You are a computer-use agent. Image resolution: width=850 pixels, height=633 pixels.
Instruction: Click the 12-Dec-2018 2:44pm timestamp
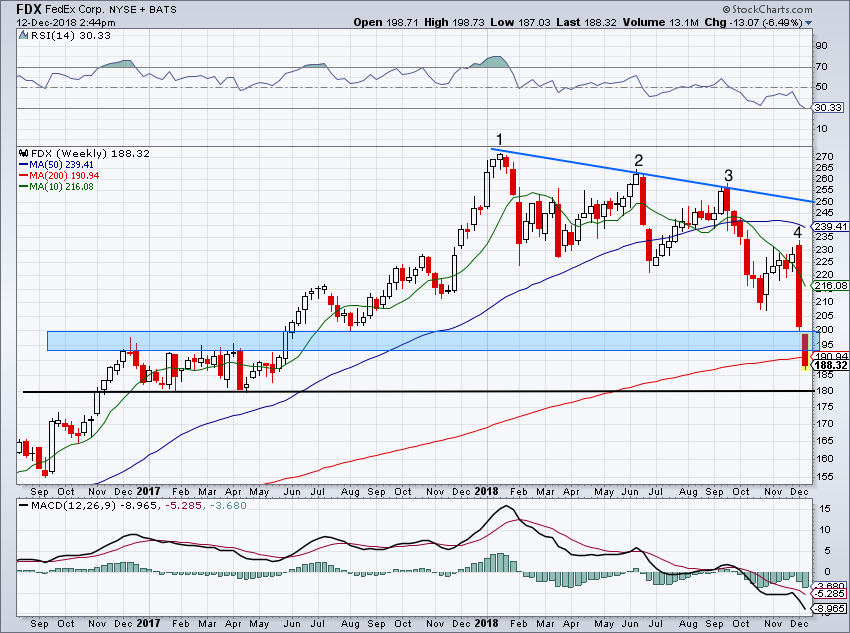(x=66, y=23)
